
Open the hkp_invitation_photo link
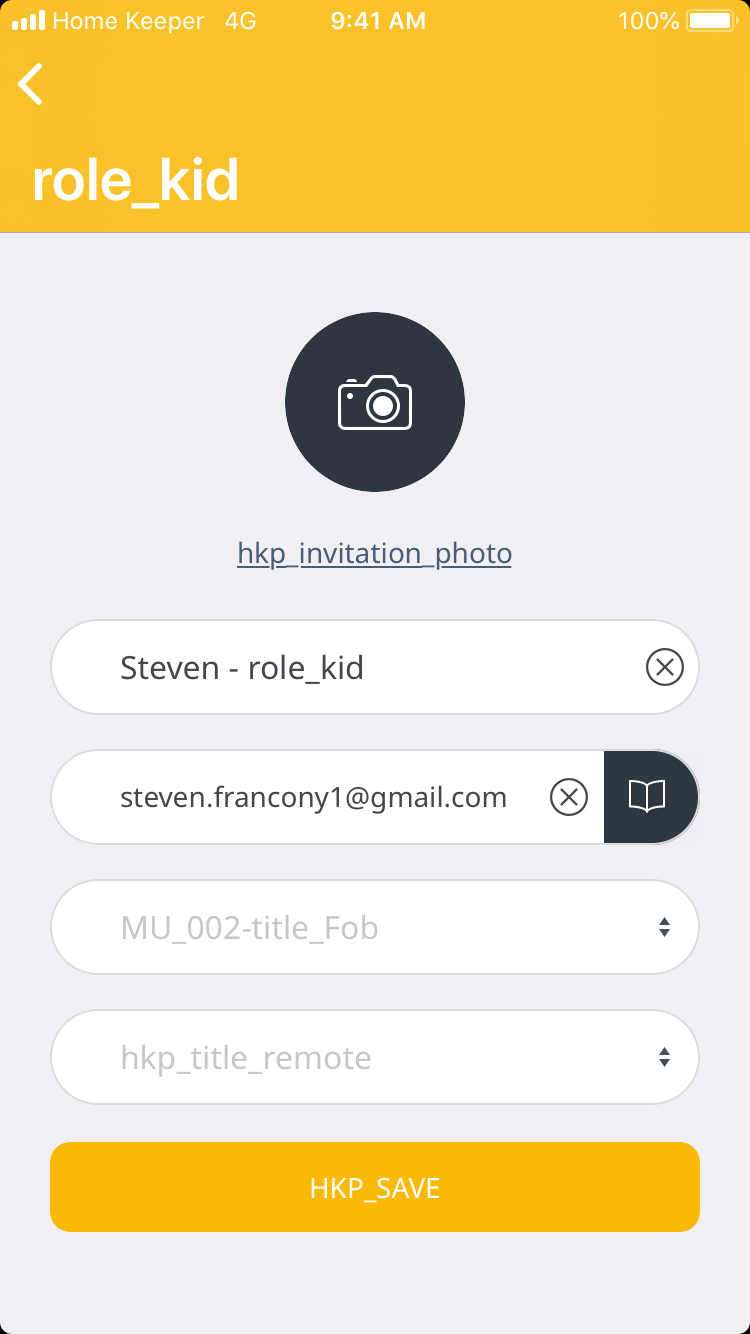[x=374, y=553]
